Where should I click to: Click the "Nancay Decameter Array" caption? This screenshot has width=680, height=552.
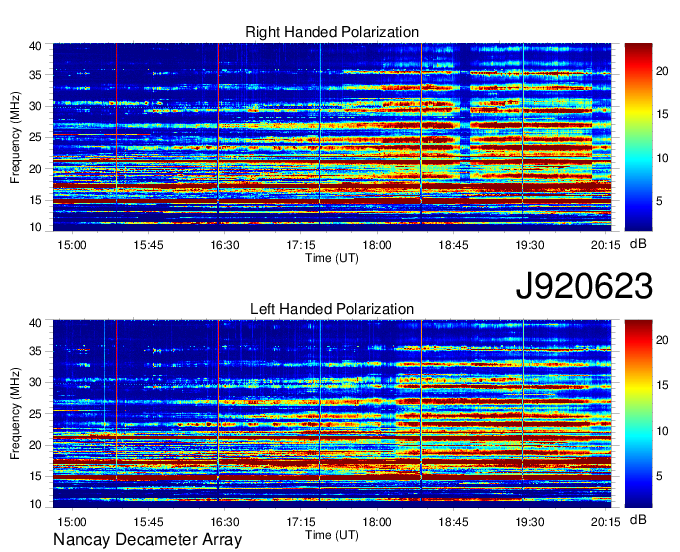click(147, 540)
